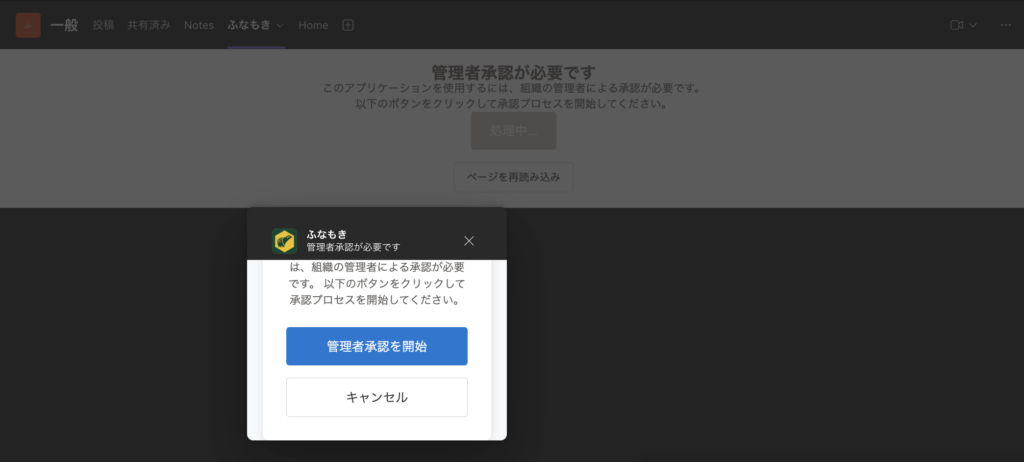Click the dialog subtitle 管理者承認が必要です
Viewport: 1024px width, 462px height.
click(x=353, y=247)
